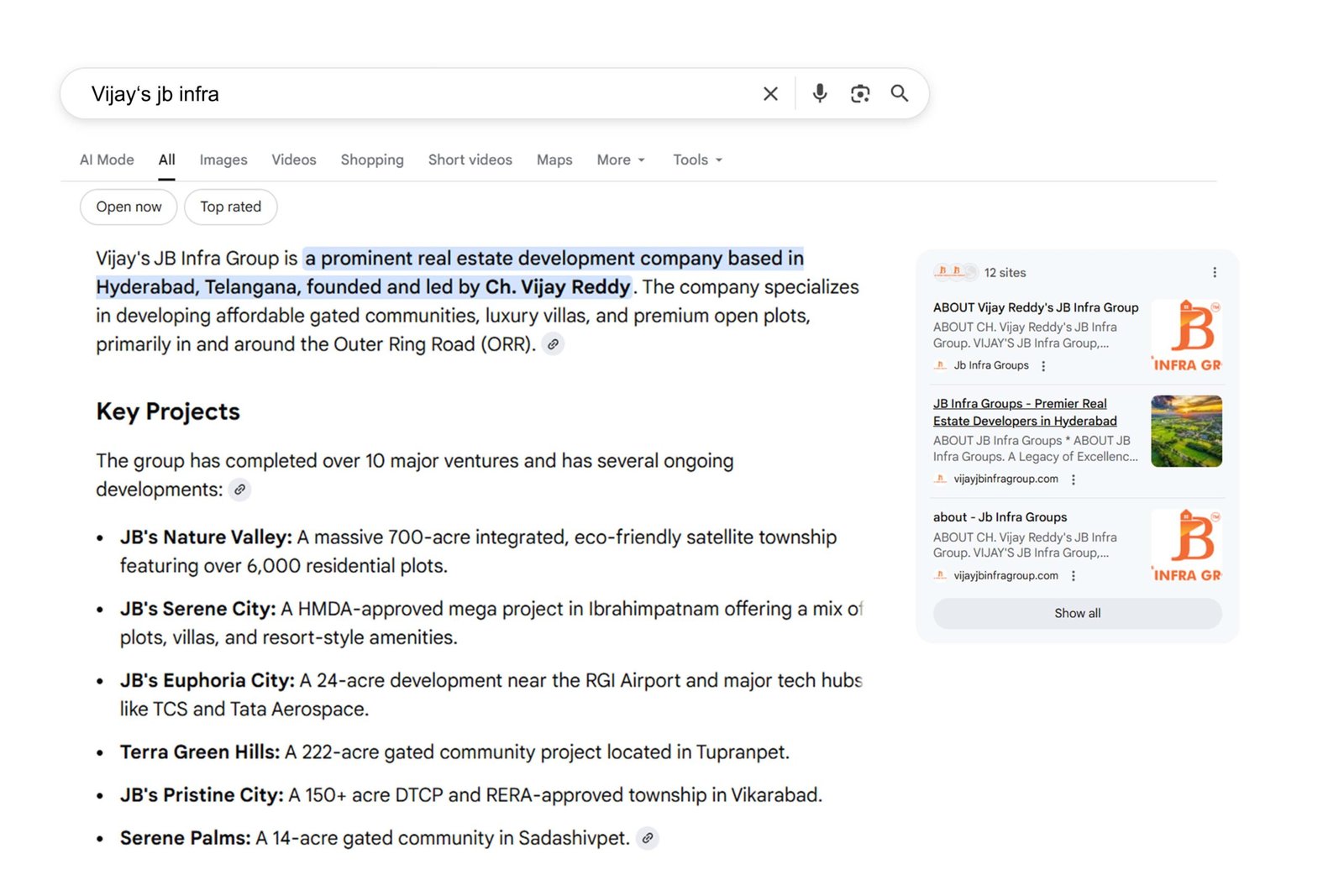This screenshot has width=1344, height=896.
Task: Click the Show all button
Action: coord(1077,613)
